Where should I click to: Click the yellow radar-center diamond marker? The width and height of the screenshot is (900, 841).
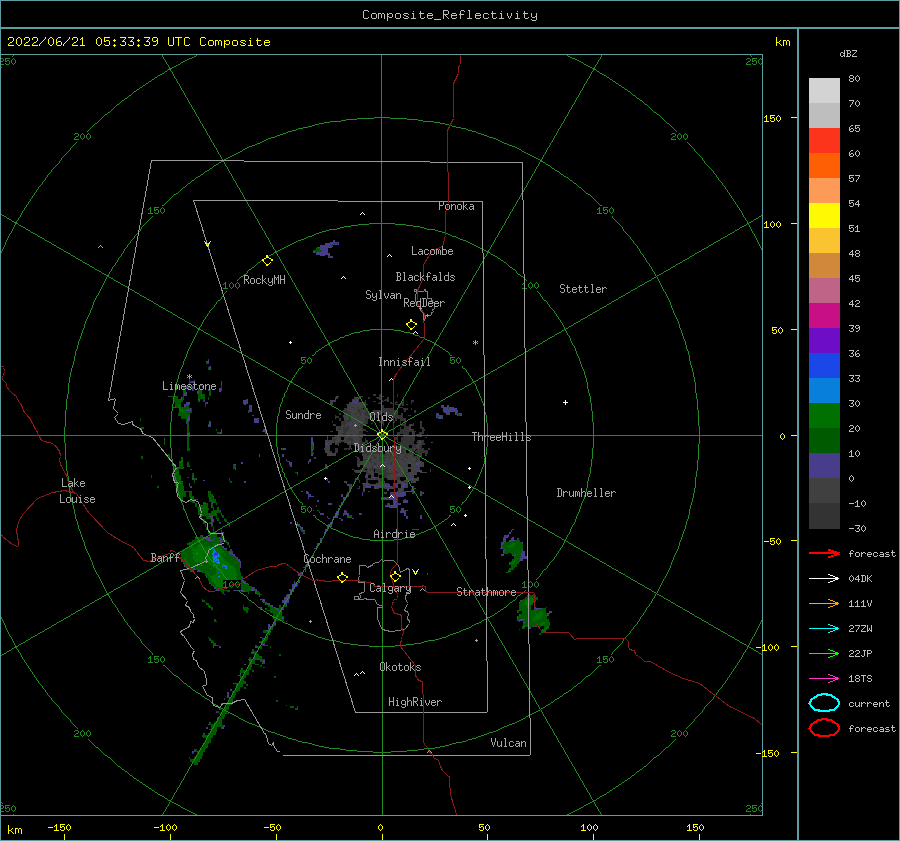coord(382,435)
